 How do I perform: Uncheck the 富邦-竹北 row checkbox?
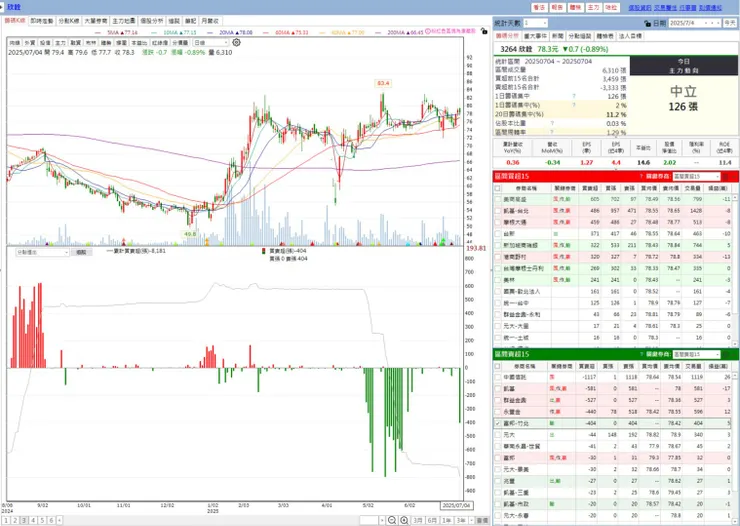[497, 424]
